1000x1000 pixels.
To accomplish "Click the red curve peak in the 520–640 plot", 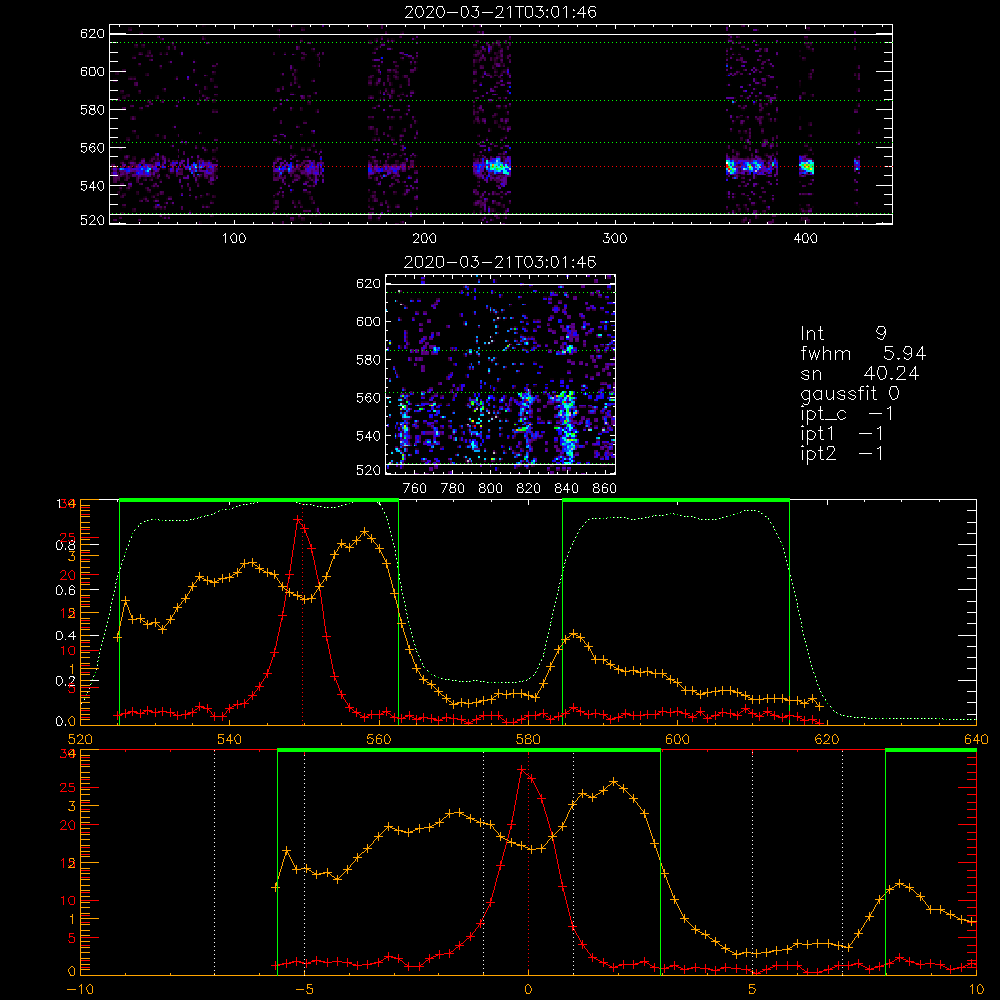I will click(298, 520).
